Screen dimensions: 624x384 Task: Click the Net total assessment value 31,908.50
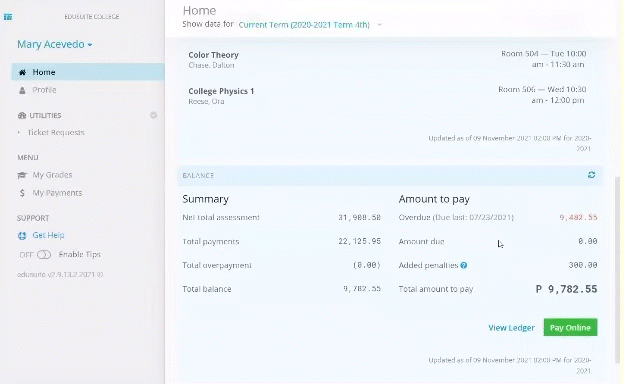359,218
